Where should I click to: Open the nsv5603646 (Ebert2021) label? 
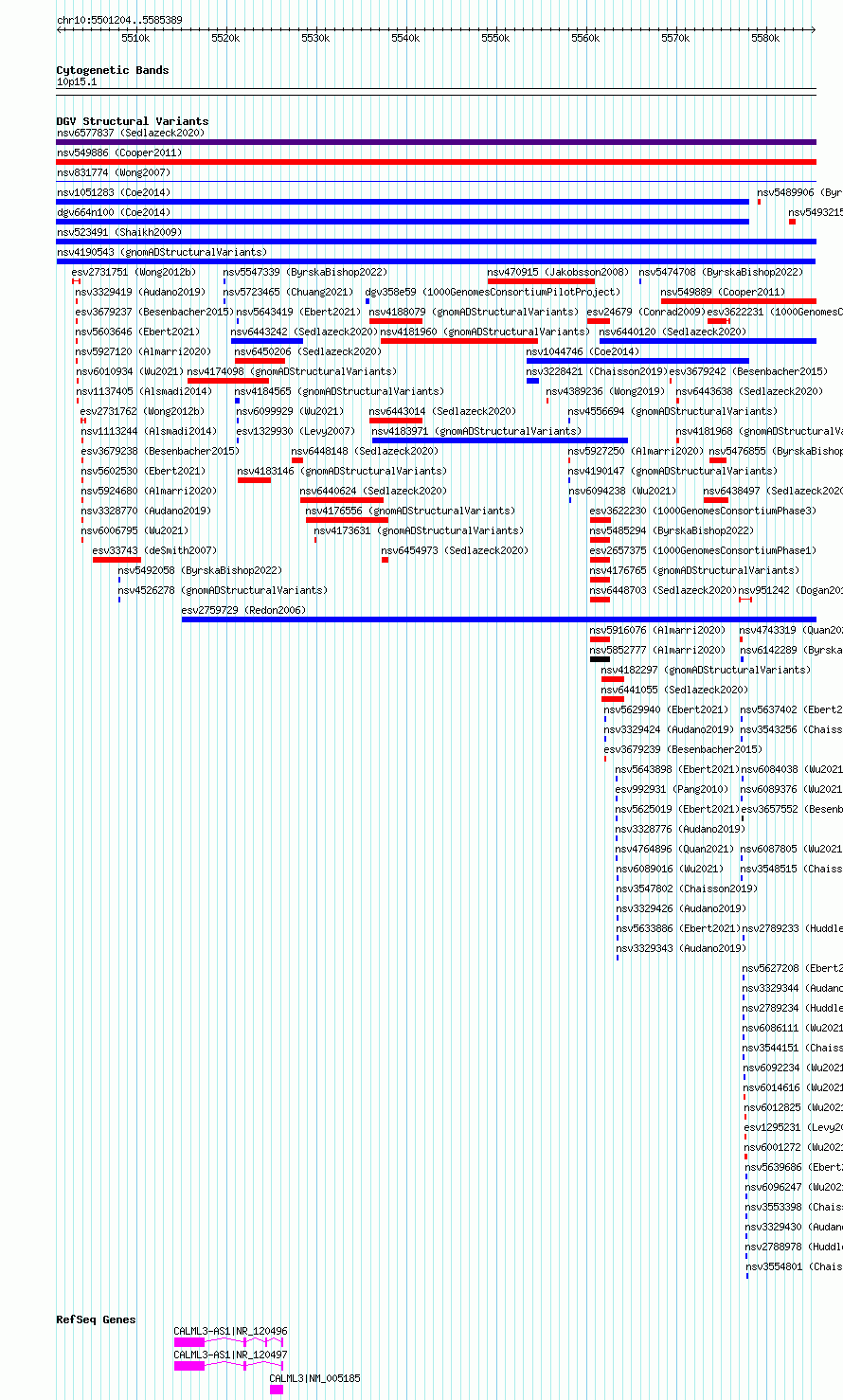137,332
